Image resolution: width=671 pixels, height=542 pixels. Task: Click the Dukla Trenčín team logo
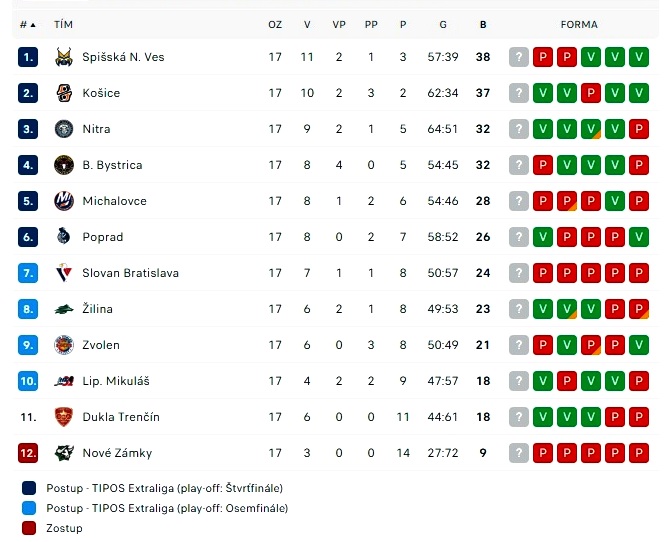point(64,417)
